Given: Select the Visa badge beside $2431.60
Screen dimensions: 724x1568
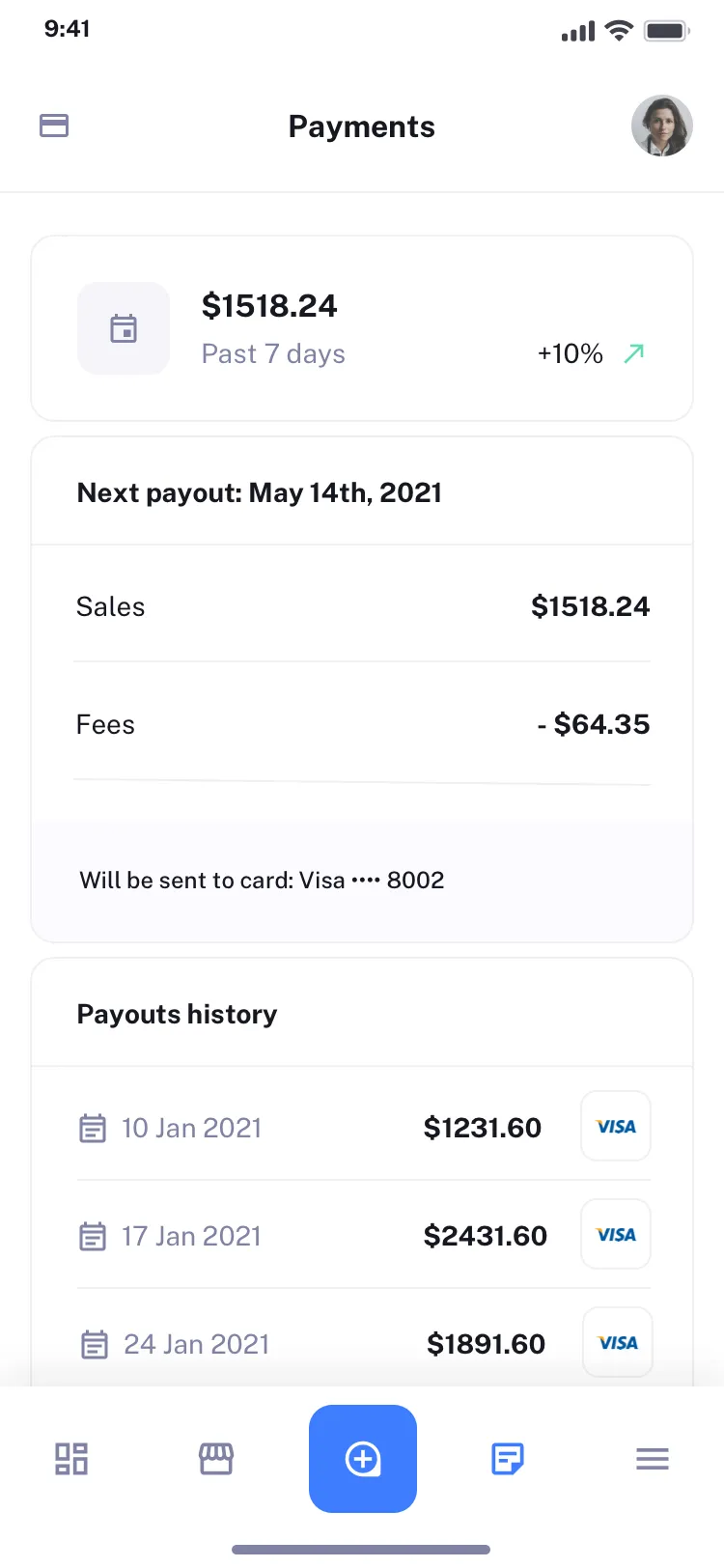Looking at the screenshot, I should (x=615, y=1234).
